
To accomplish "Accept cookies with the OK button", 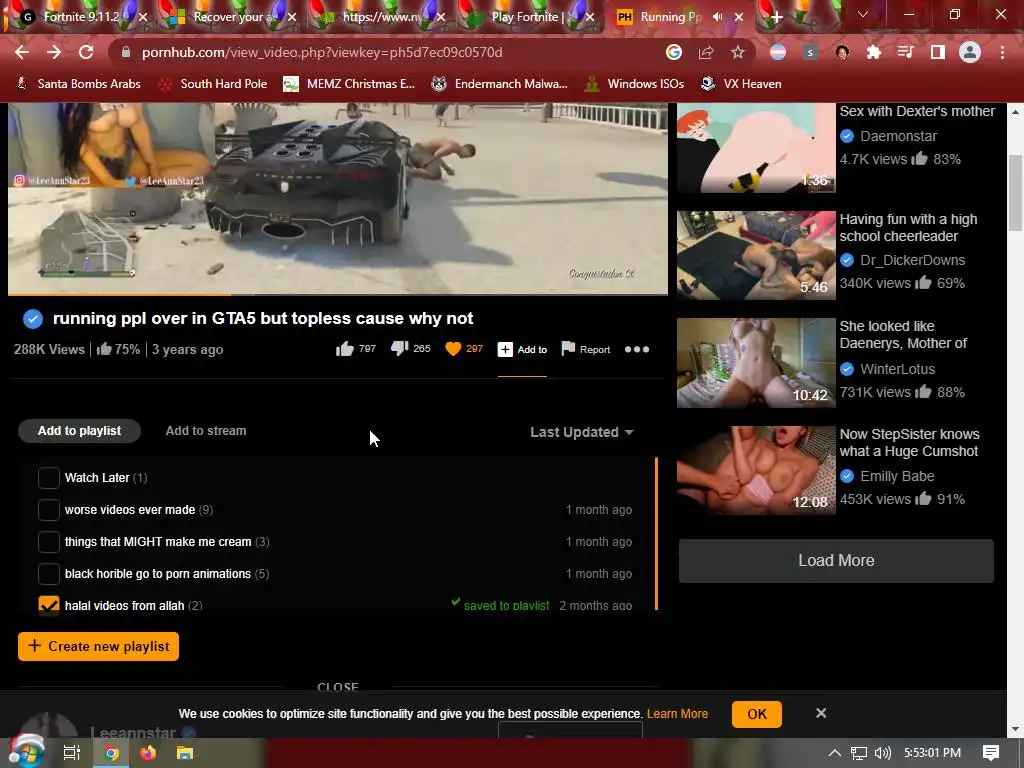I will 757,714.
